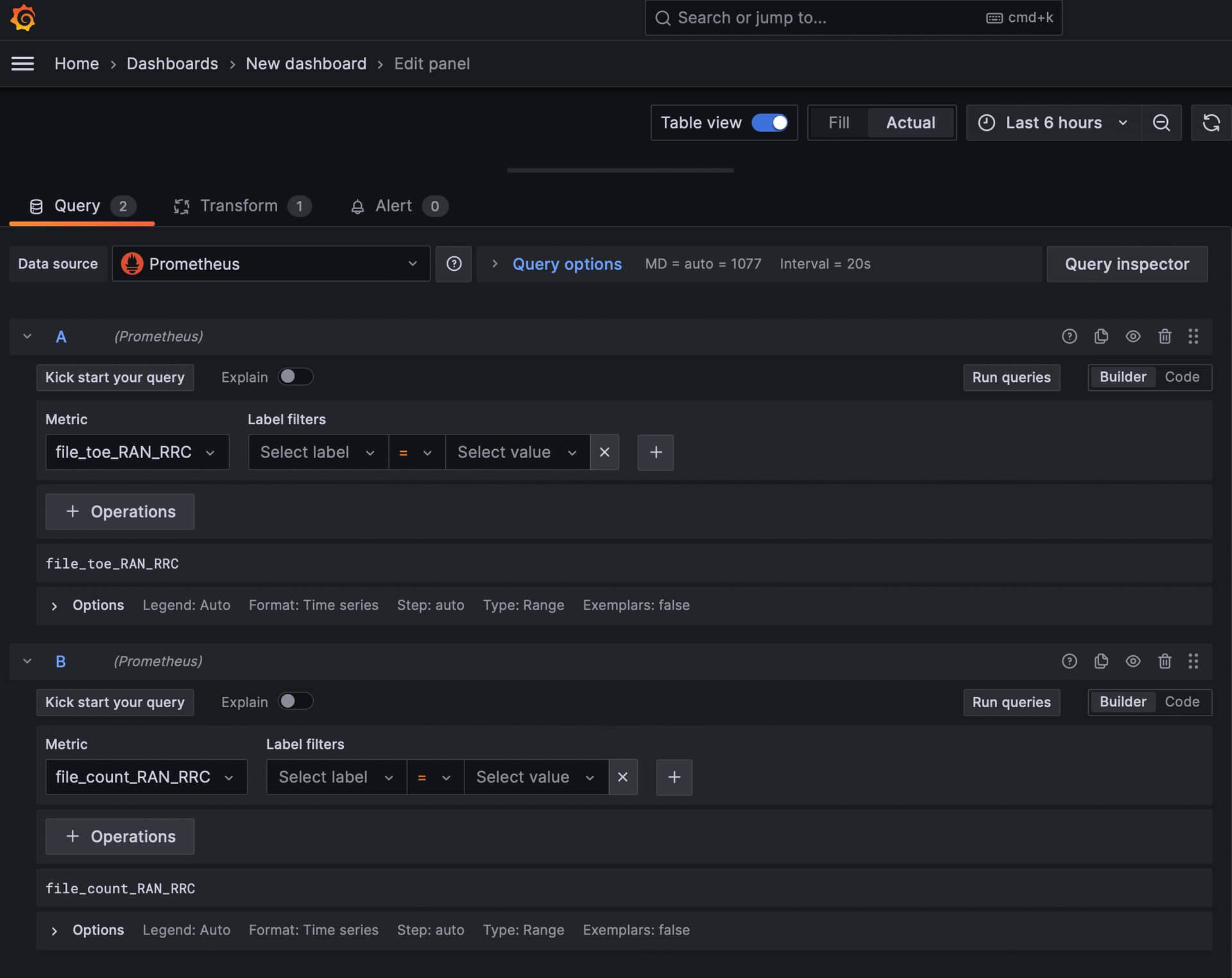Duplicate query A using the copy icon
The height and width of the screenshot is (978, 1232).
pos(1101,336)
